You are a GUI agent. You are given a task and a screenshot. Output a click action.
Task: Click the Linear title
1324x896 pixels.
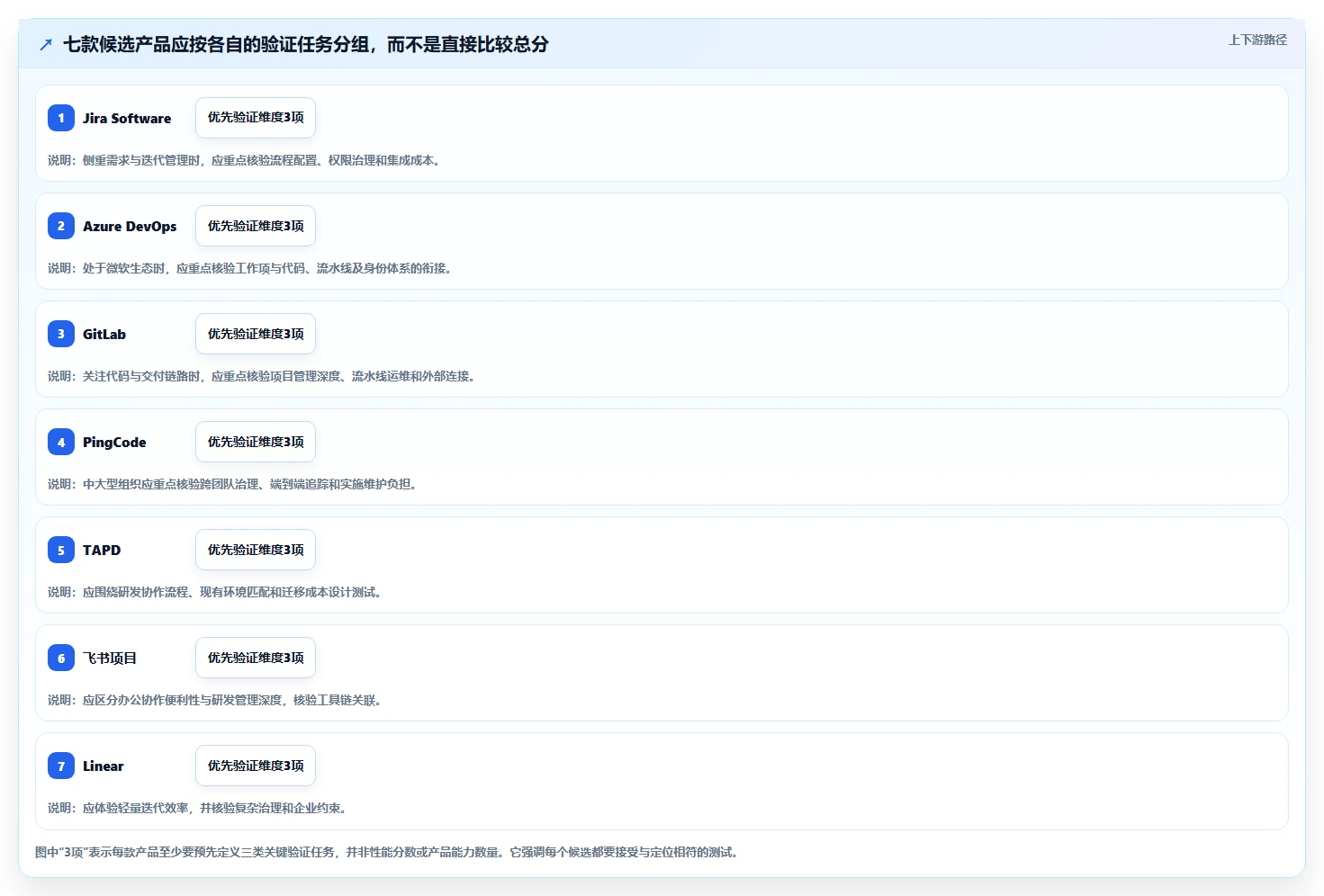coord(104,766)
